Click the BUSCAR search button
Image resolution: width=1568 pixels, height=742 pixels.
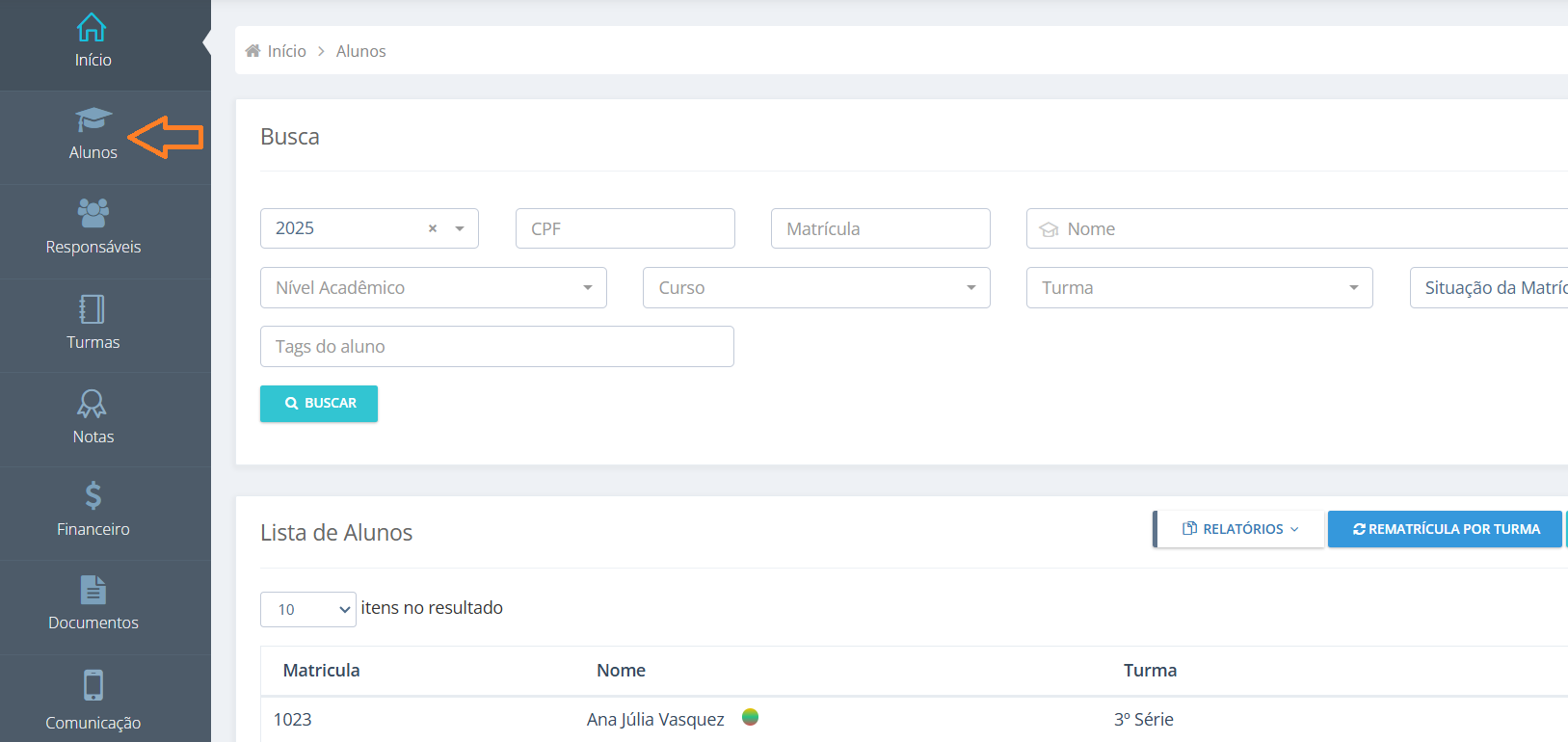coord(319,404)
